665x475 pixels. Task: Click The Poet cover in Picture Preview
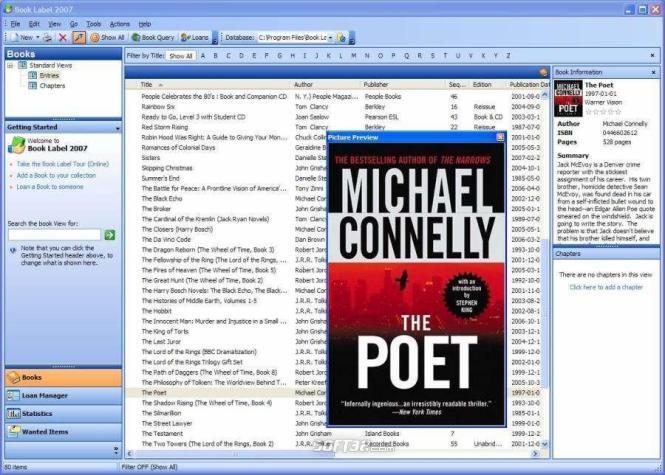416,284
